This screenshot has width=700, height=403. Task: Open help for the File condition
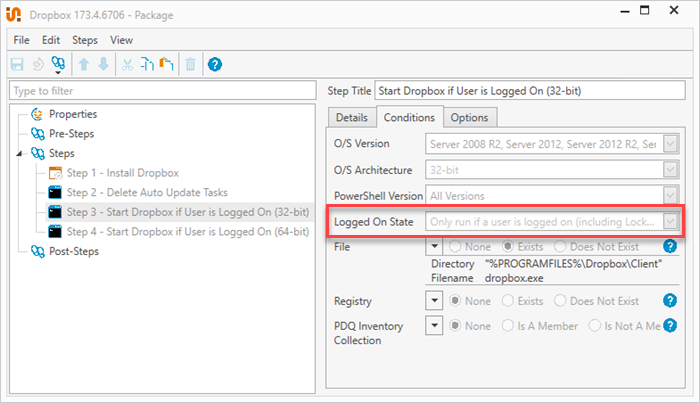[x=670, y=246]
